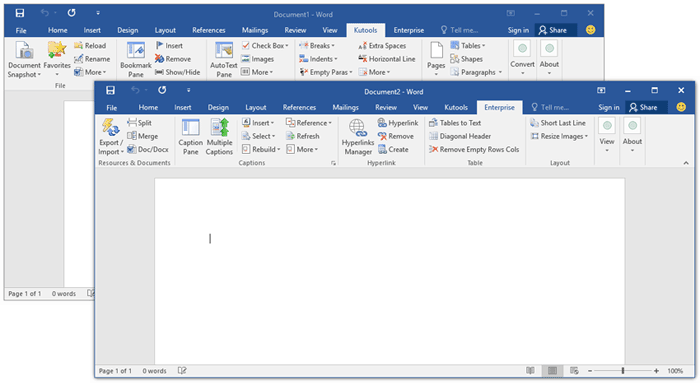The image size is (700, 385).
Task: Click bookmark Remove in Document1 window
Action: point(172,59)
